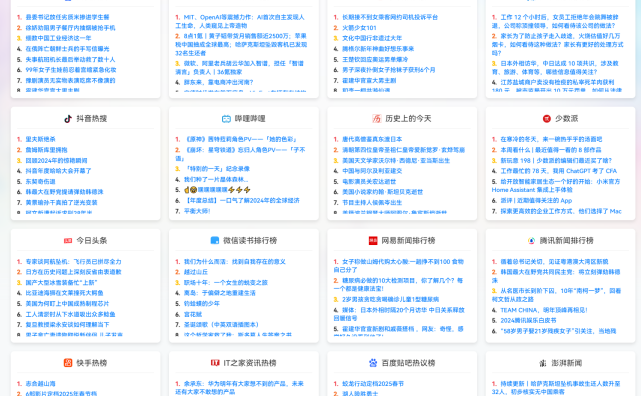
Task: Click the 澎湃新闻 logo icon
Action: (543, 363)
